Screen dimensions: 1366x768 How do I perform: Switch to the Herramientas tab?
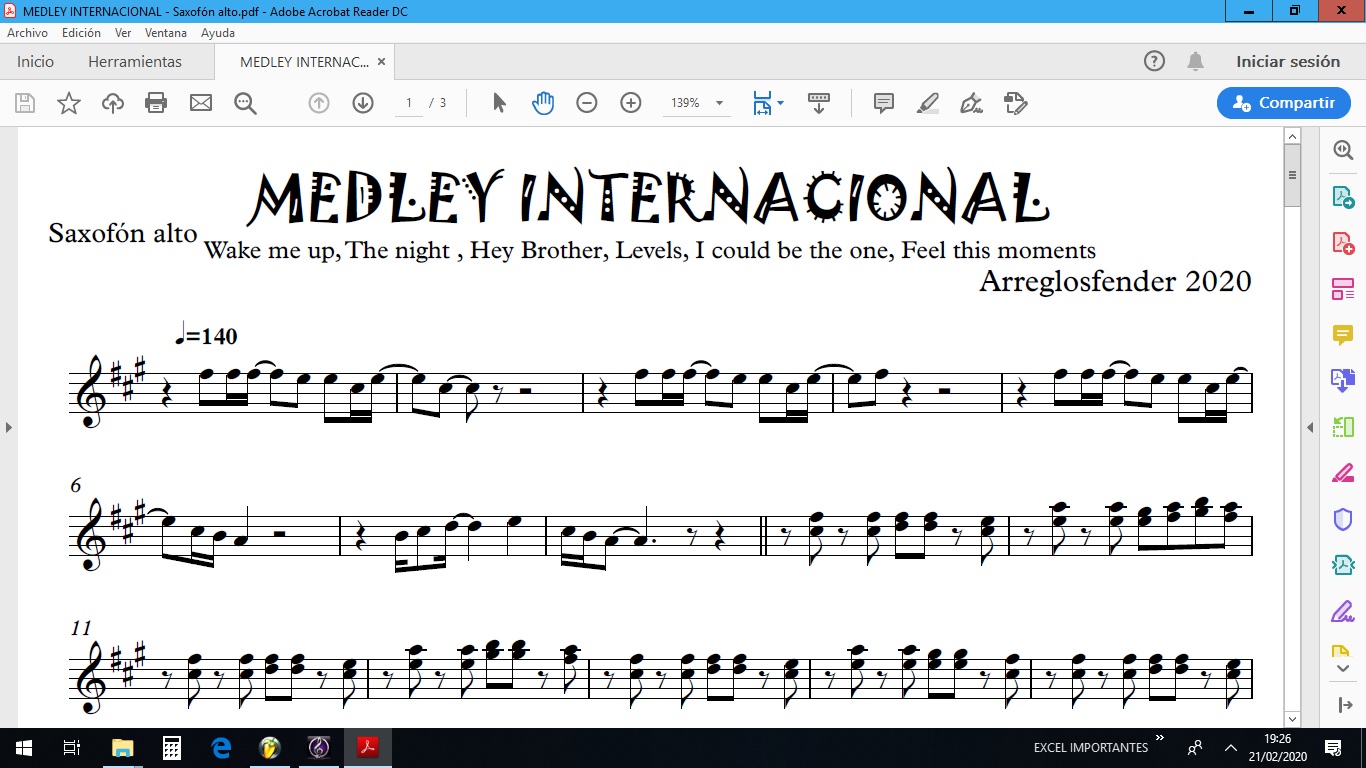tap(135, 61)
